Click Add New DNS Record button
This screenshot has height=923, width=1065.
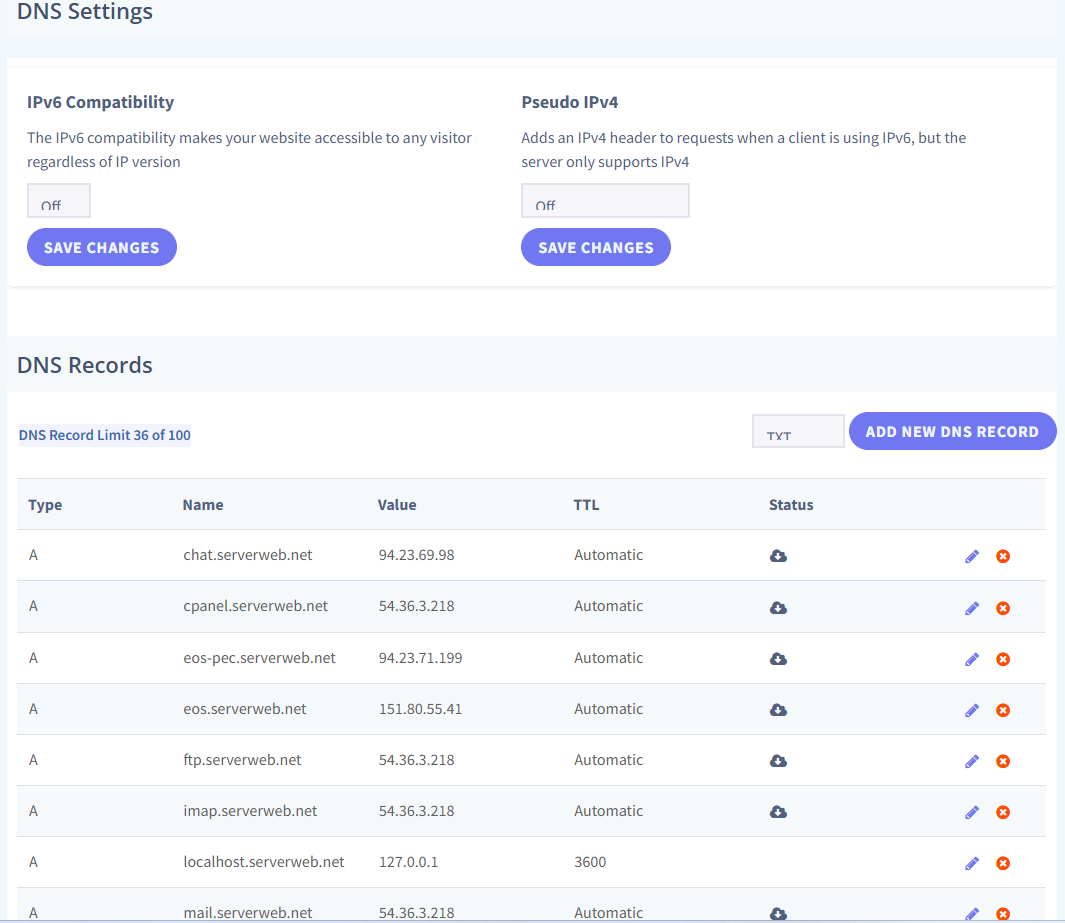952,432
